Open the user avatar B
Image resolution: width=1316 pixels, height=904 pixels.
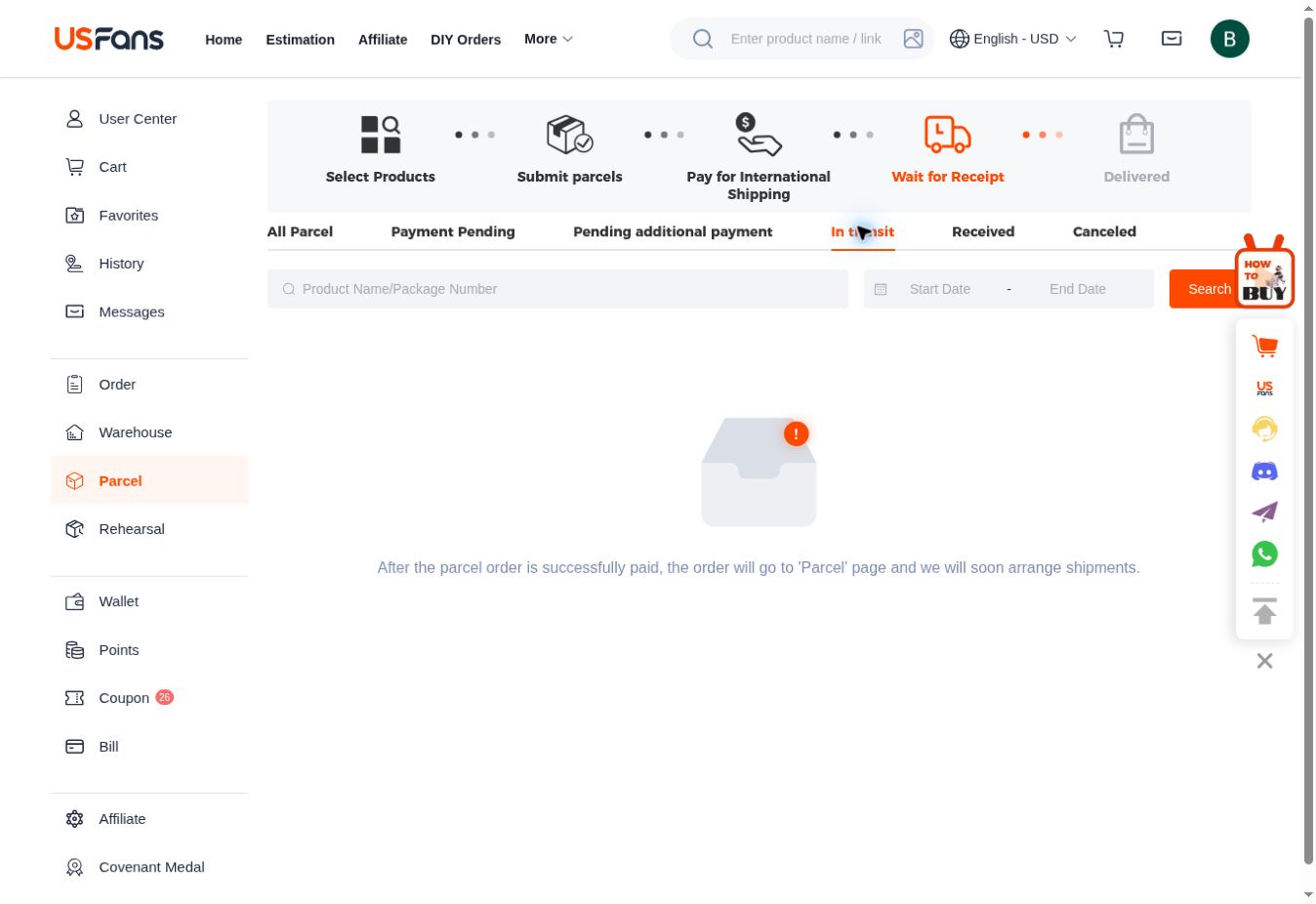(x=1230, y=39)
